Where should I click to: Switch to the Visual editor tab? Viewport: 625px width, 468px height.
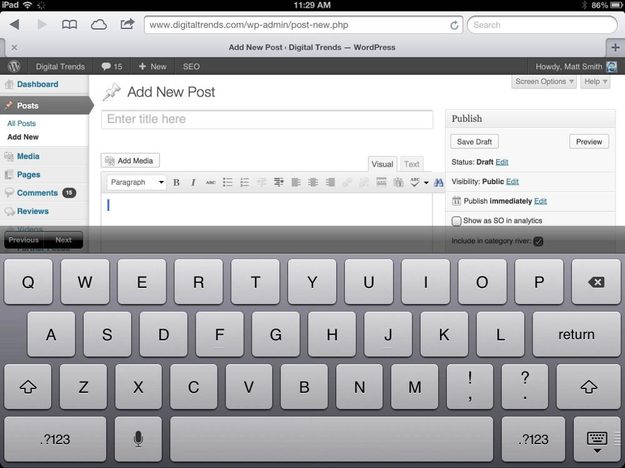pos(382,164)
